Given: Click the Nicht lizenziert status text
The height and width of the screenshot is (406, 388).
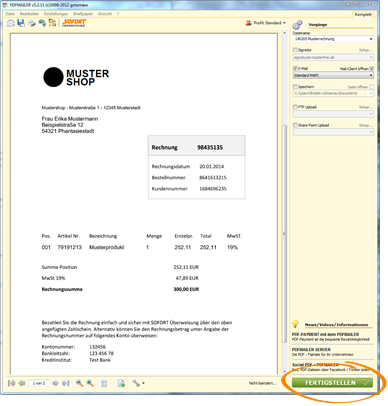Looking at the screenshot, I should pos(263,383).
